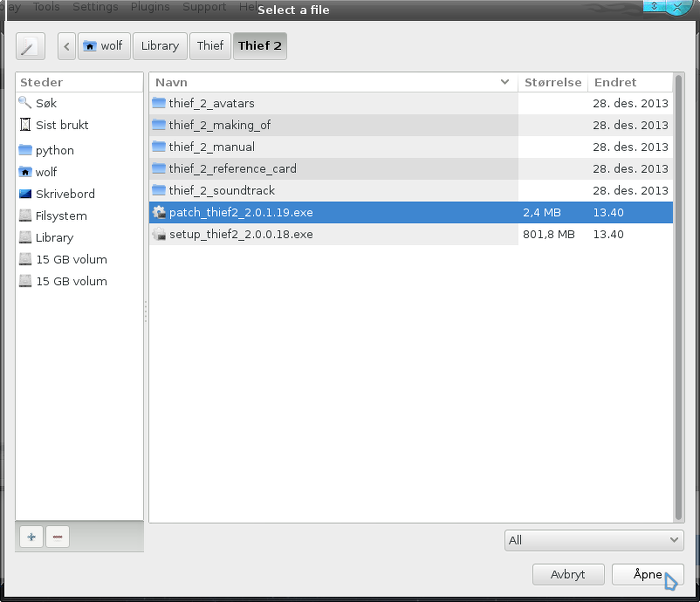
Task: Remove a bookmark with the minus button
Action: pos(58,537)
